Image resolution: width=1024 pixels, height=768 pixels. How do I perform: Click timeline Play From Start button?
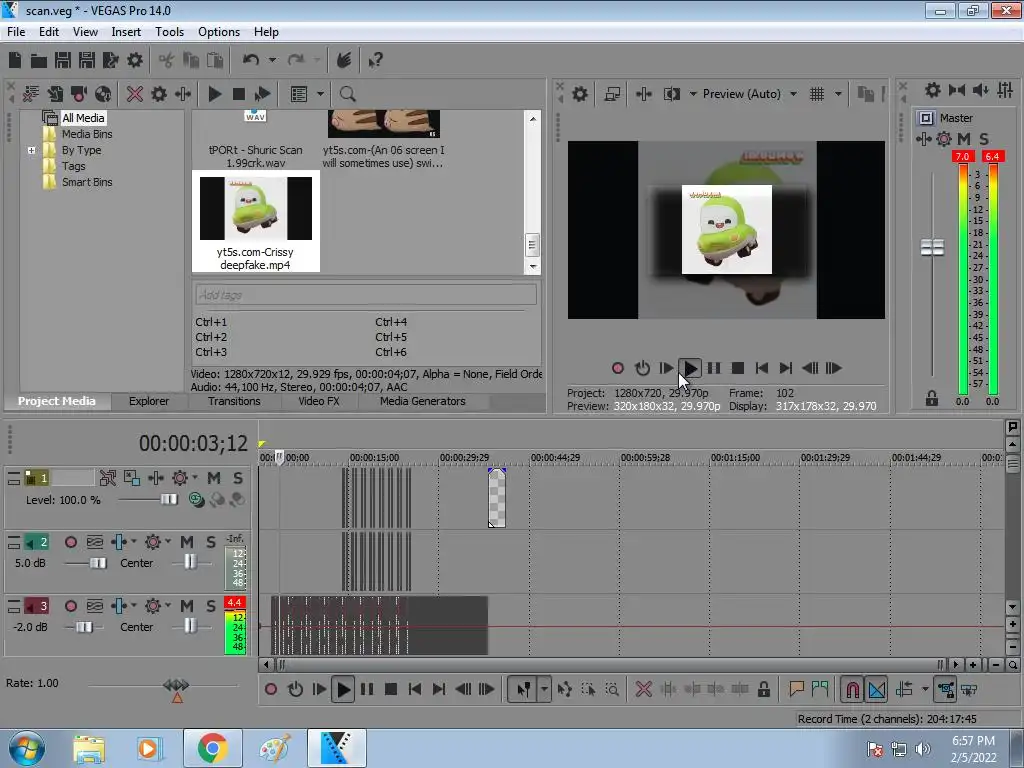pos(319,689)
